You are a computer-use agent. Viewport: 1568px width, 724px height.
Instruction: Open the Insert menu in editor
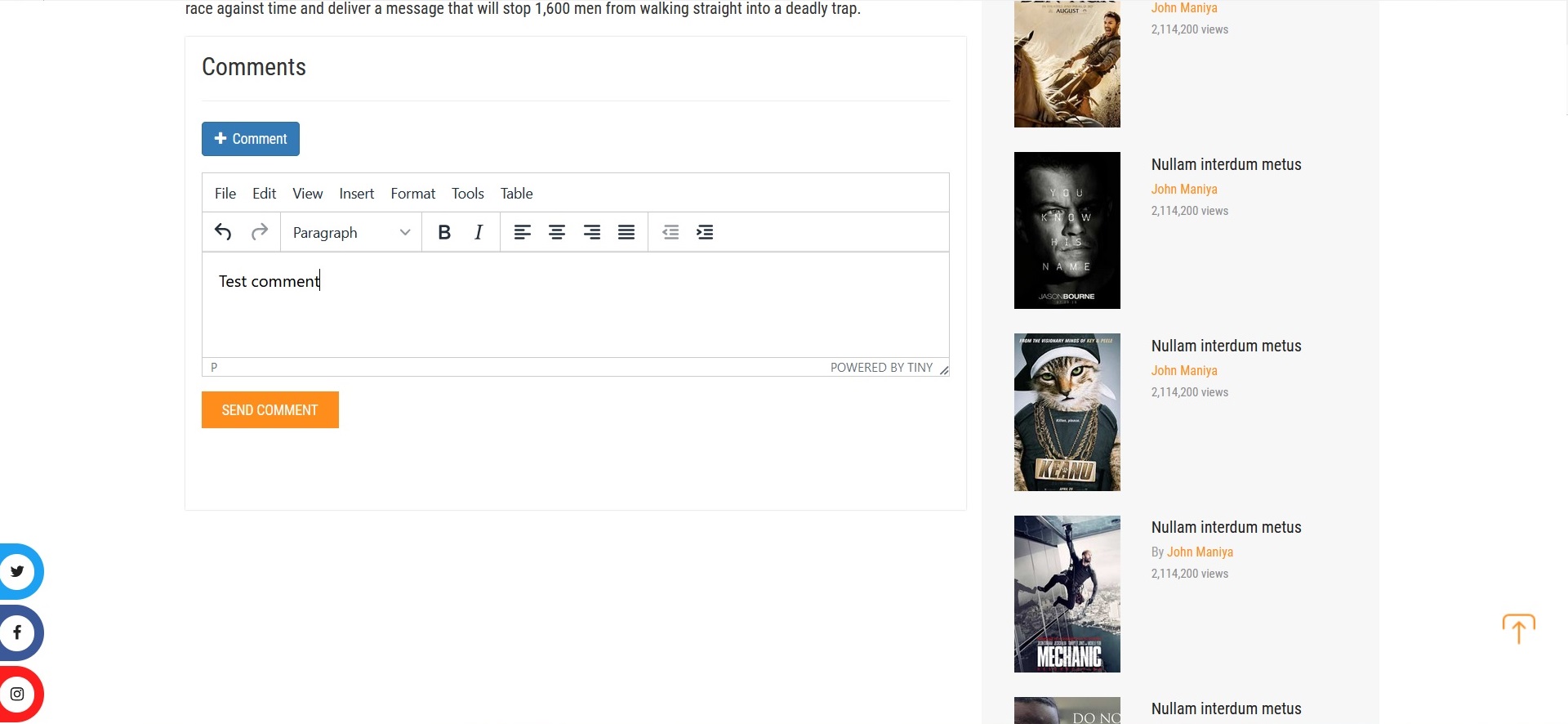coord(357,194)
